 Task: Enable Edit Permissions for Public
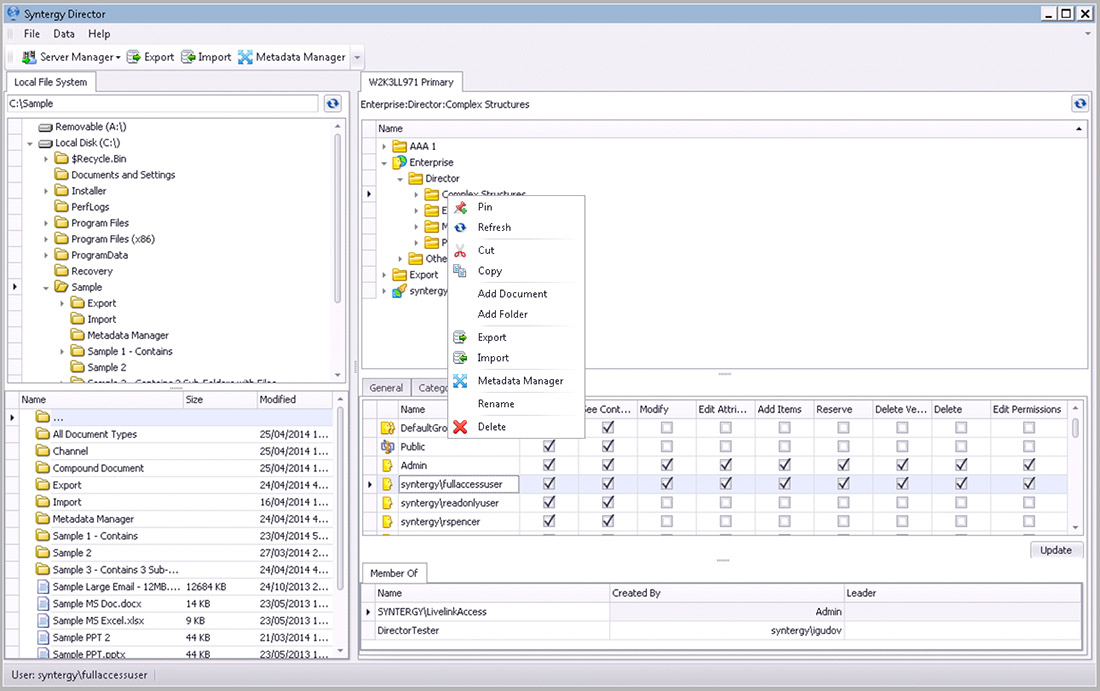pos(1029,447)
